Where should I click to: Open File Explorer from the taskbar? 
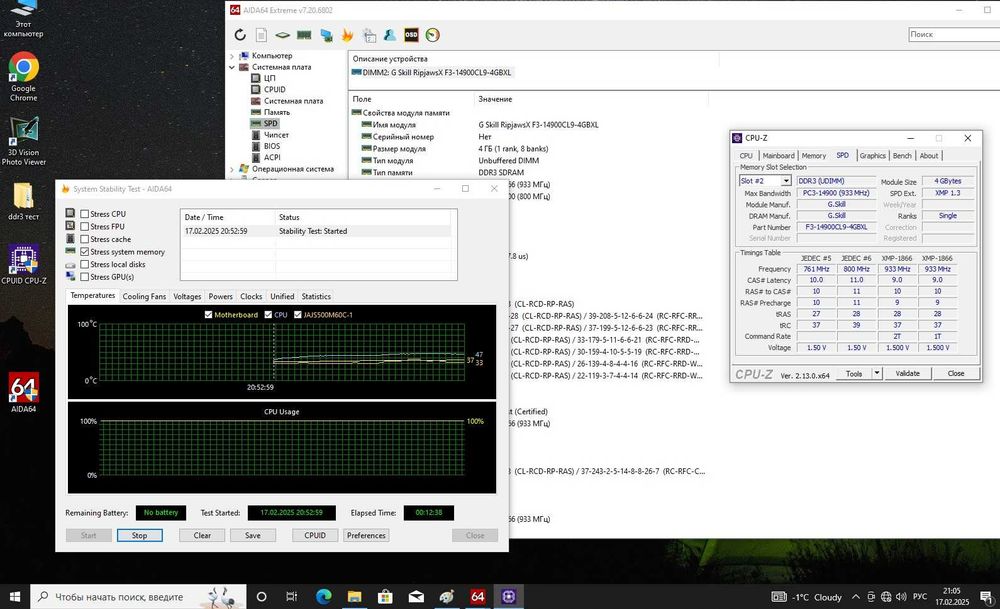[x=355, y=596]
